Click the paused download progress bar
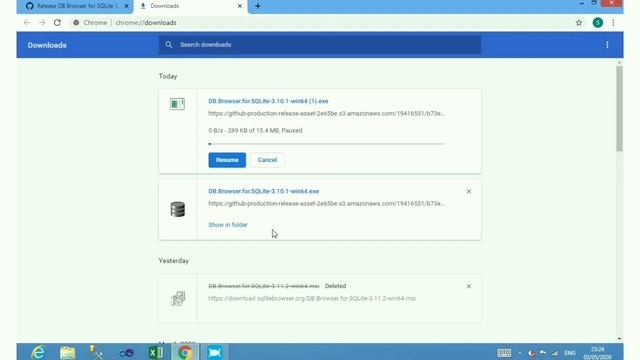The height and width of the screenshot is (360, 640). coord(327,144)
